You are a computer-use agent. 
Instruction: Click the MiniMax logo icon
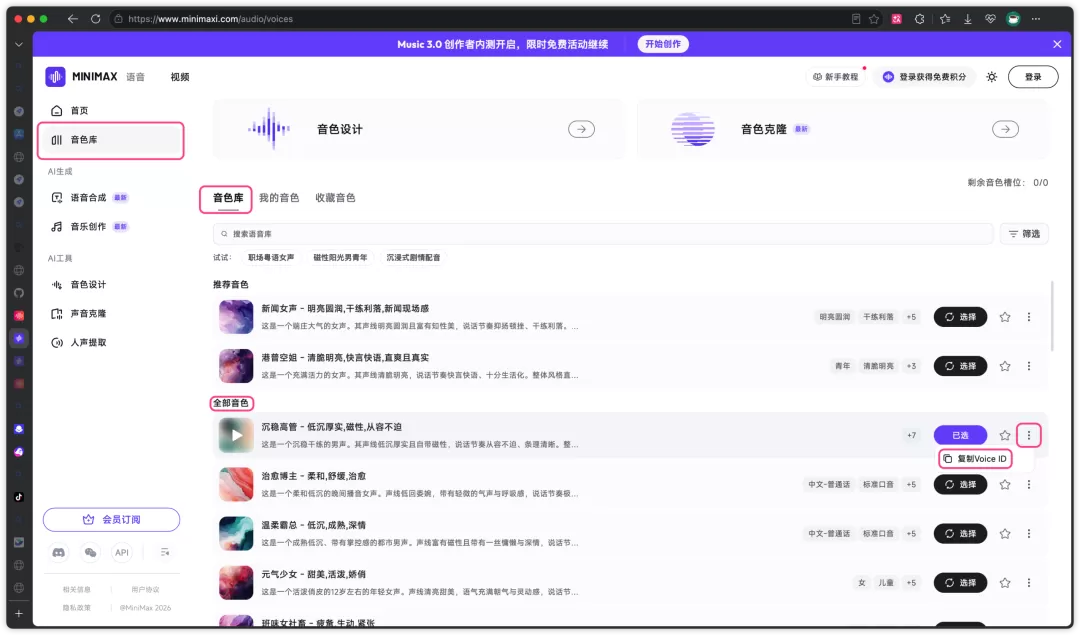point(55,76)
